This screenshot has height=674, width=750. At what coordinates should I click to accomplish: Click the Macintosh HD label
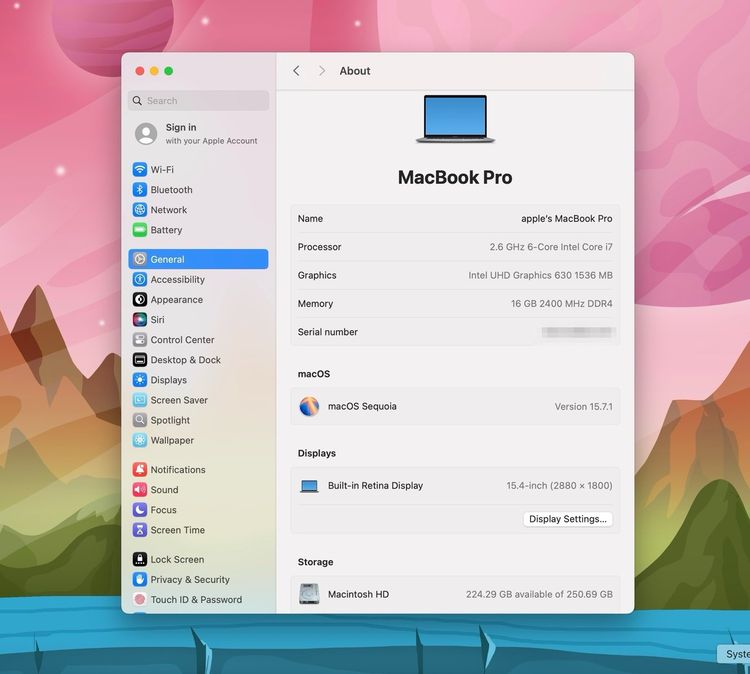click(x=358, y=594)
